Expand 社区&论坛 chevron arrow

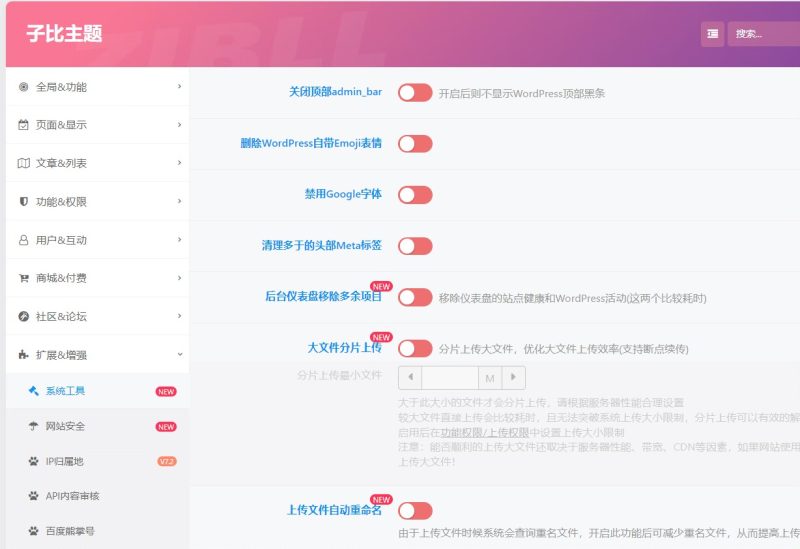point(180,316)
